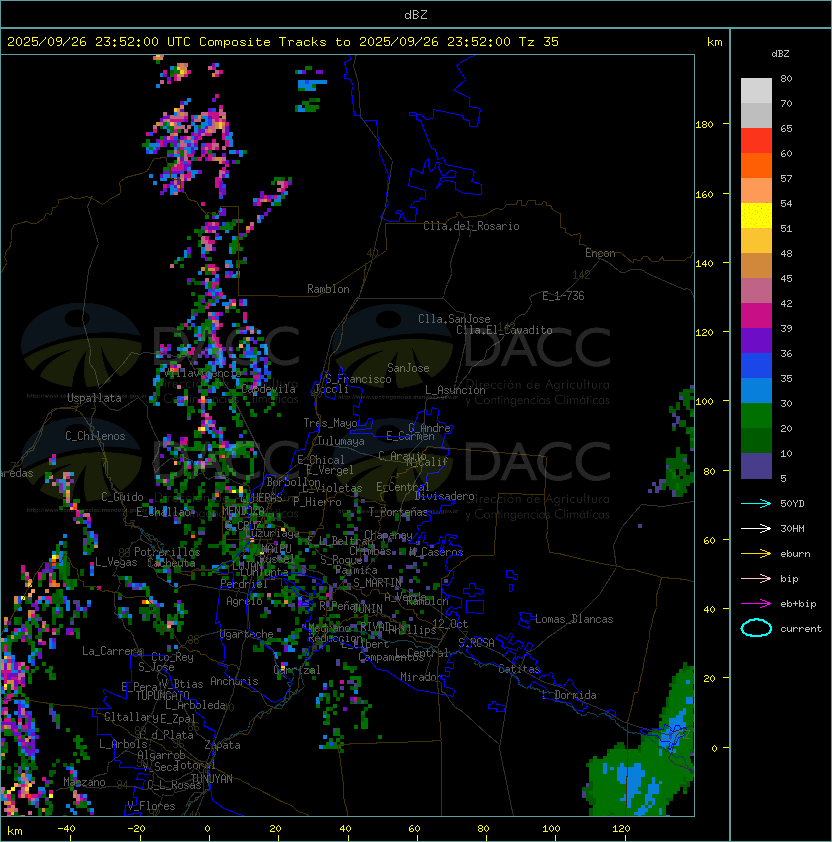This screenshot has height=842, width=832.
Task: Click the '-20' tick on the bottom axis
Action: click(136, 829)
